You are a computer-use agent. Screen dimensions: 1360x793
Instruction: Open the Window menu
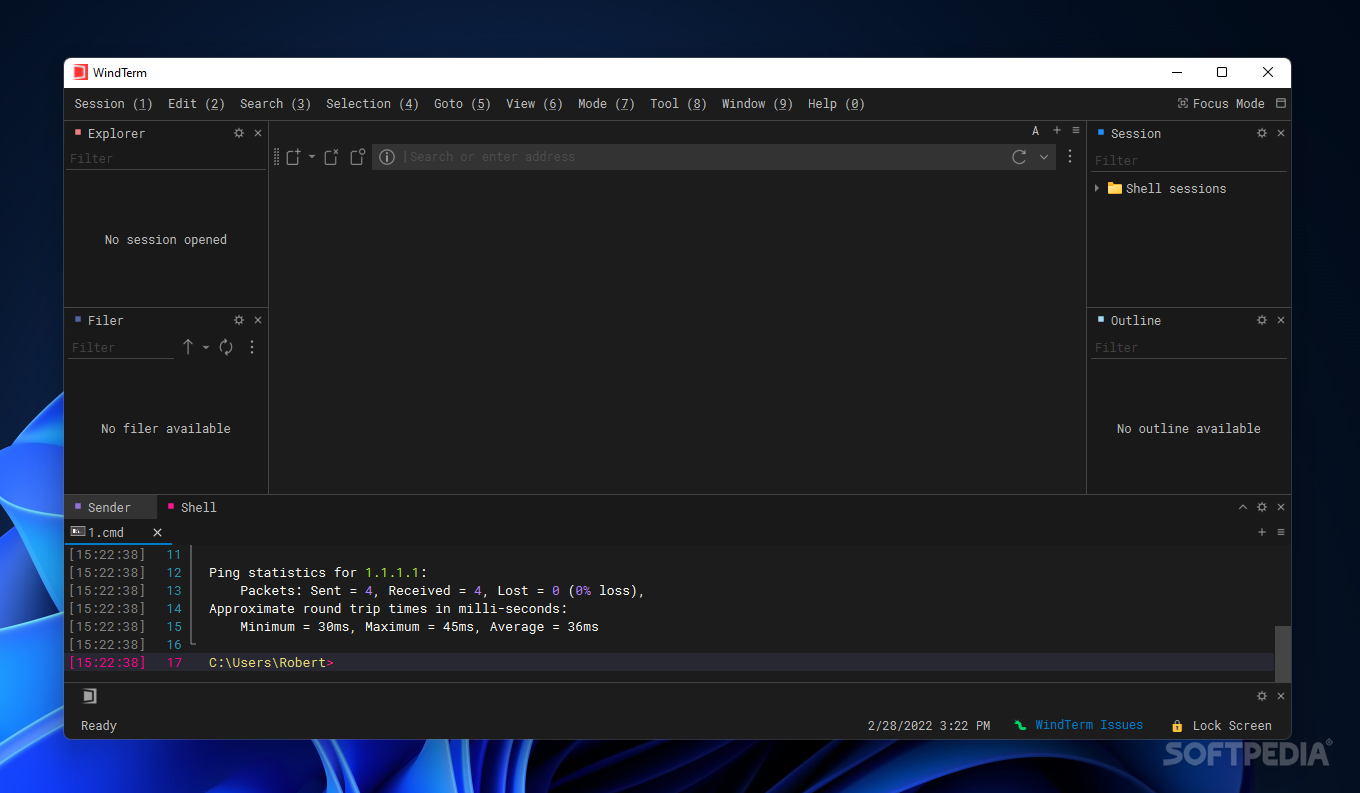(757, 103)
